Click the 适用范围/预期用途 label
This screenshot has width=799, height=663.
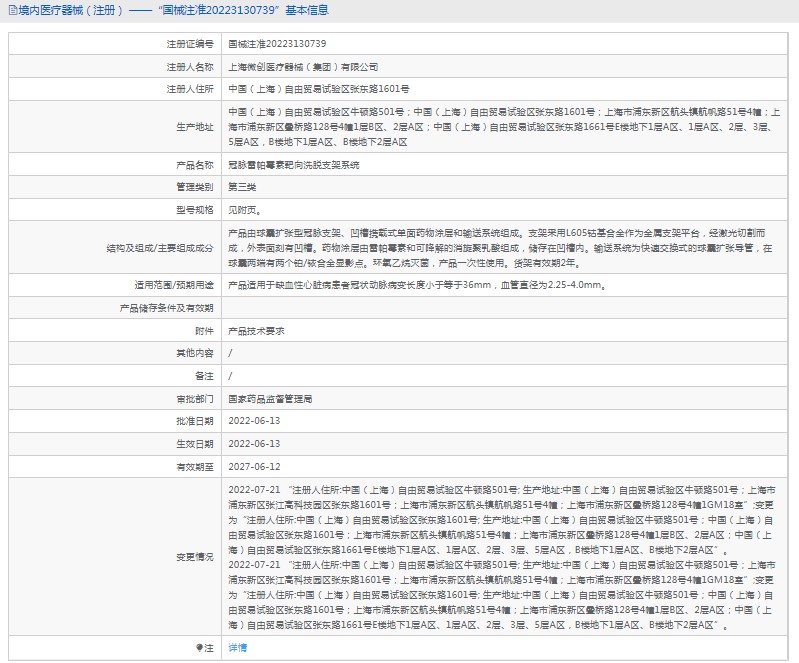[x=174, y=285]
